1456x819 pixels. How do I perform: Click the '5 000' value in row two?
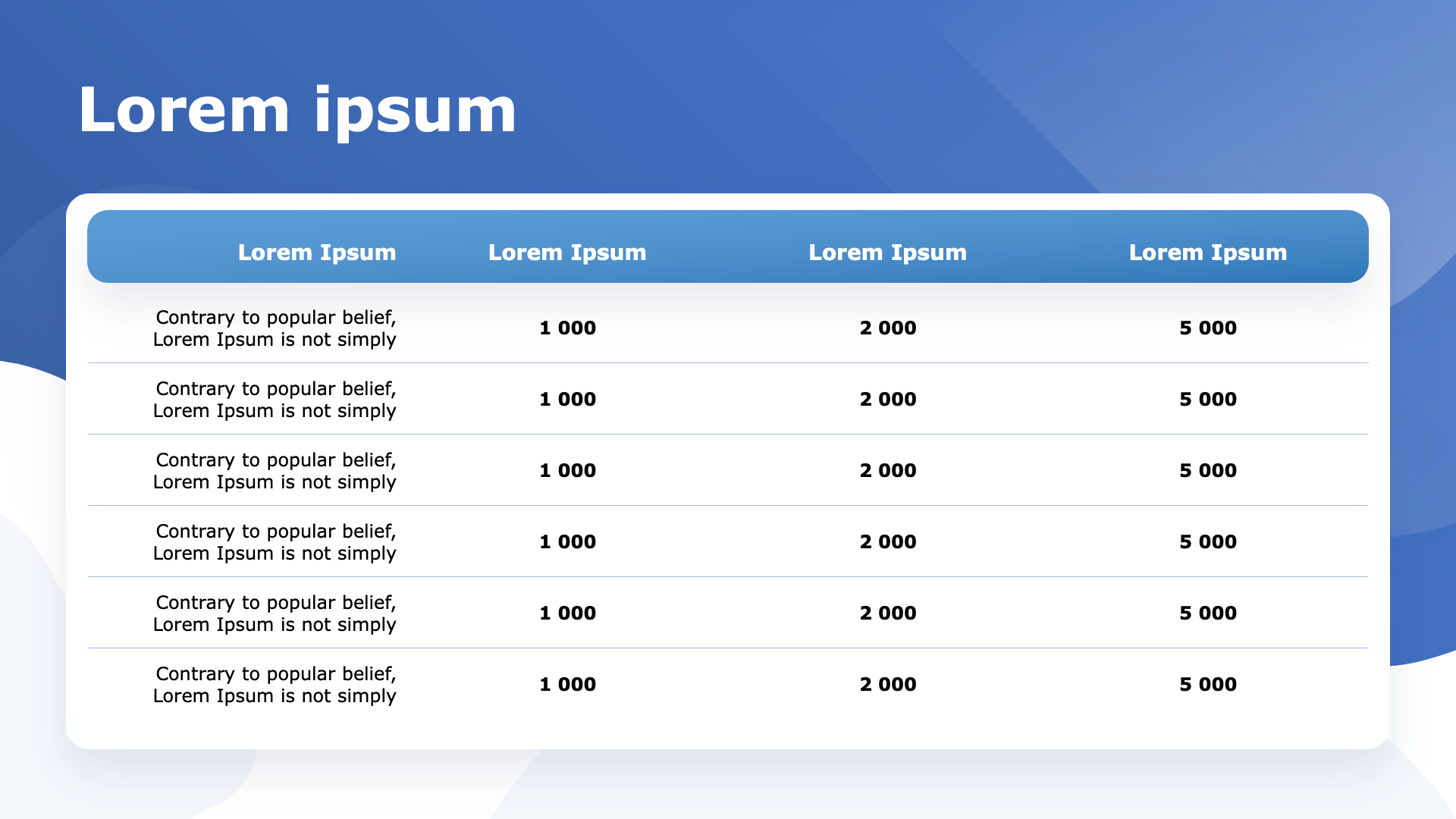tap(1207, 400)
